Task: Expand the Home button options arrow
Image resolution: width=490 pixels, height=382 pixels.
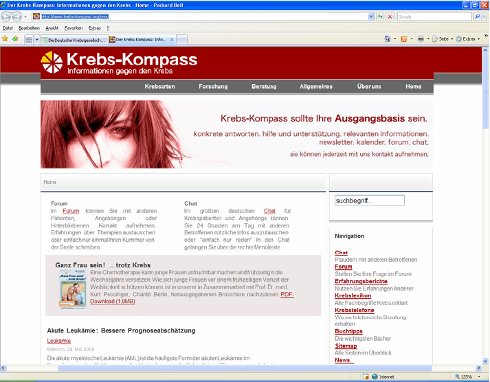Action: [x=395, y=39]
